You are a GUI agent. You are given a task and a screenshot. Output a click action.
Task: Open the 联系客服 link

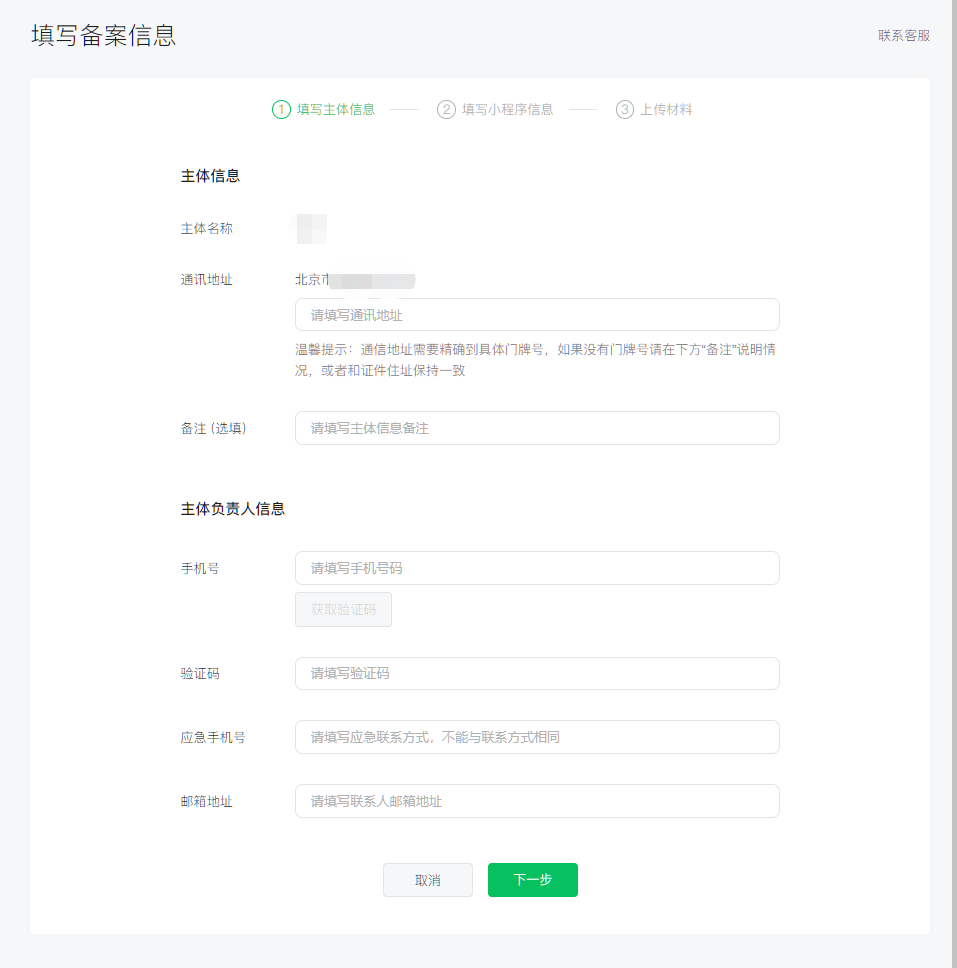click(904, 36)
